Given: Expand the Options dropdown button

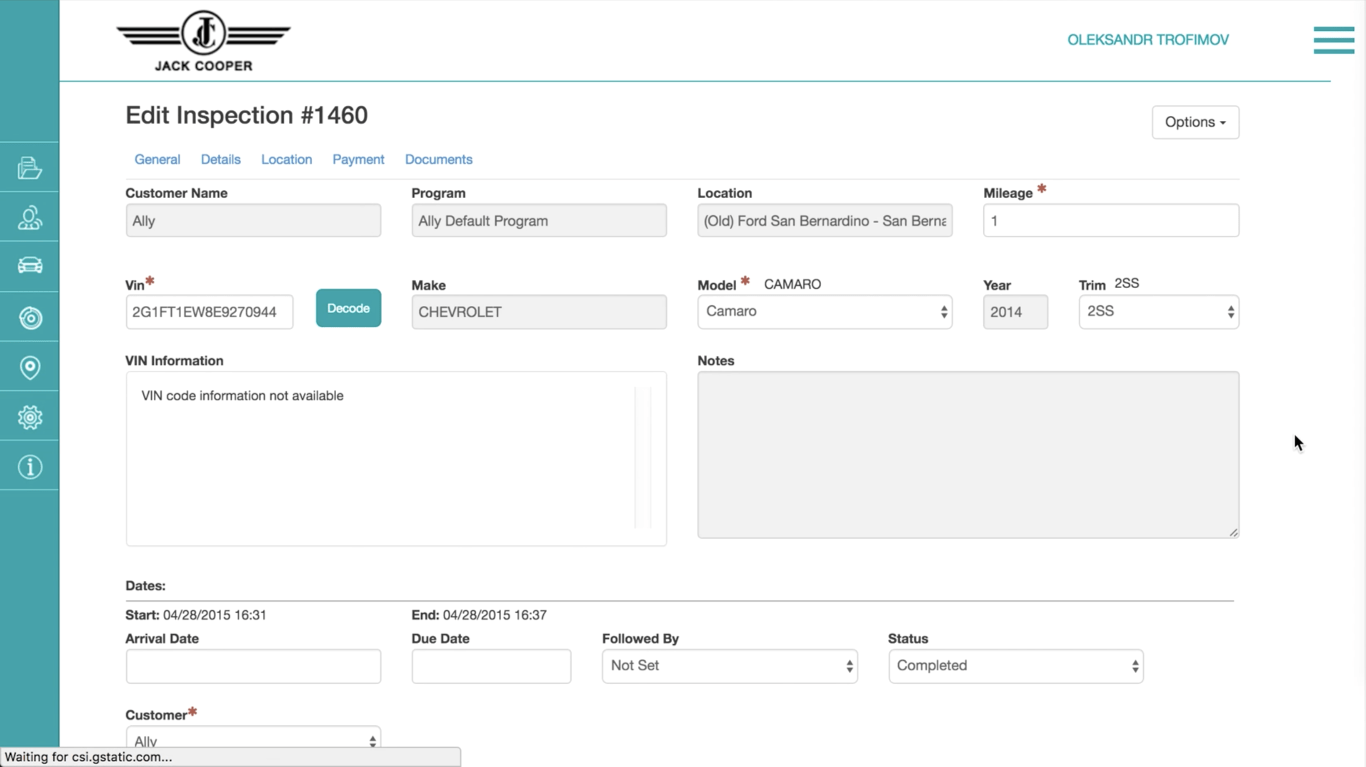Looking at the screenshot, I should coord(1195,122).
